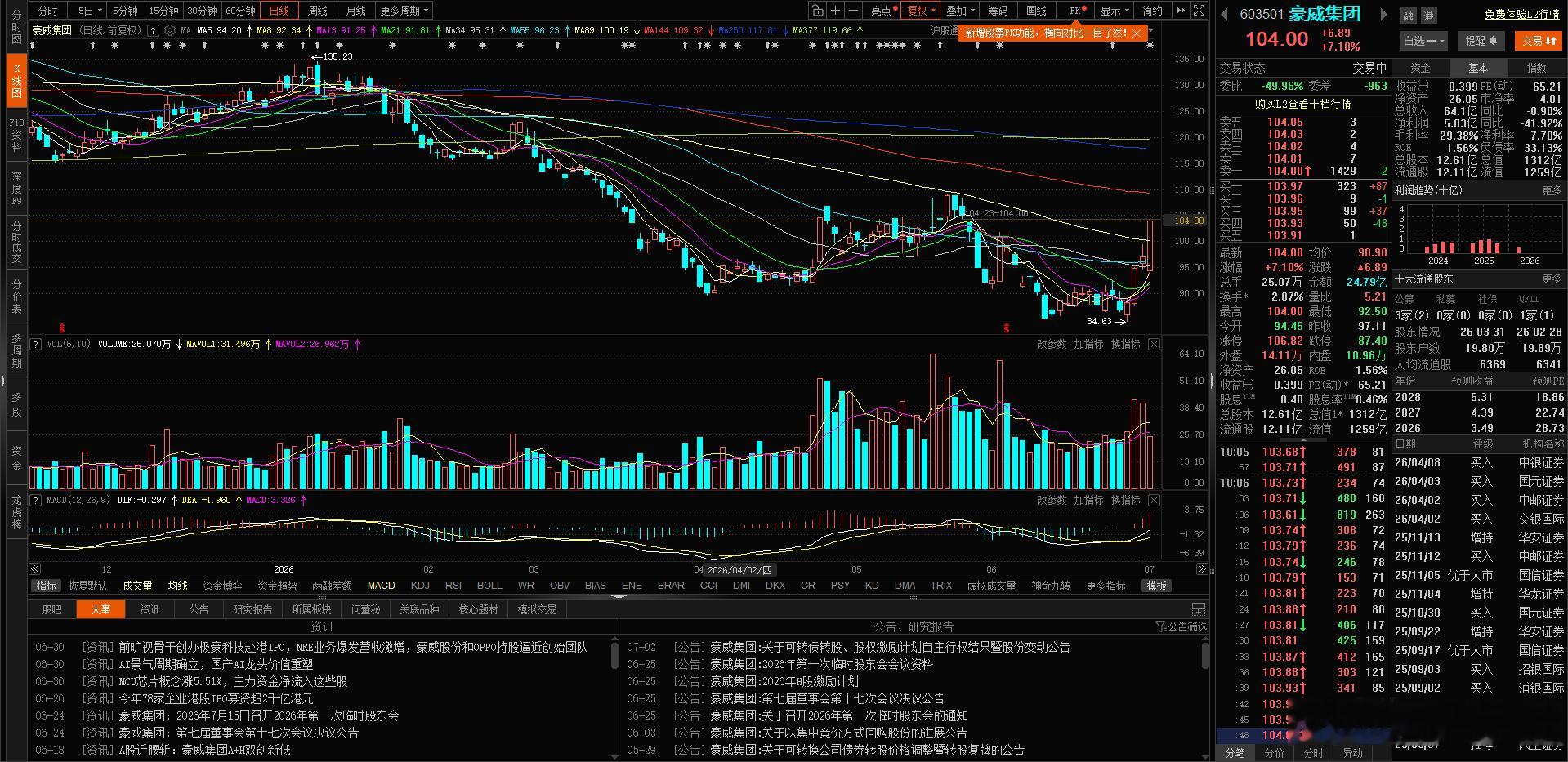This screenshot has width=1568, height=762.
Task: Select 周线 weekly period
Action: 318,11
